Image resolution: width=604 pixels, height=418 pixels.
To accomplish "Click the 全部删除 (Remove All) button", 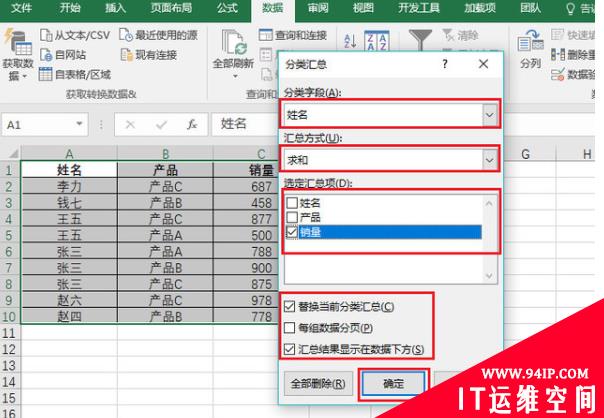I will point(318,384).
